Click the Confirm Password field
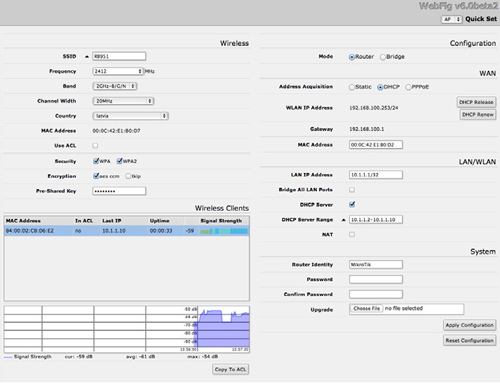The width and height of the screenshot is (500, 383). pos(376,294)
